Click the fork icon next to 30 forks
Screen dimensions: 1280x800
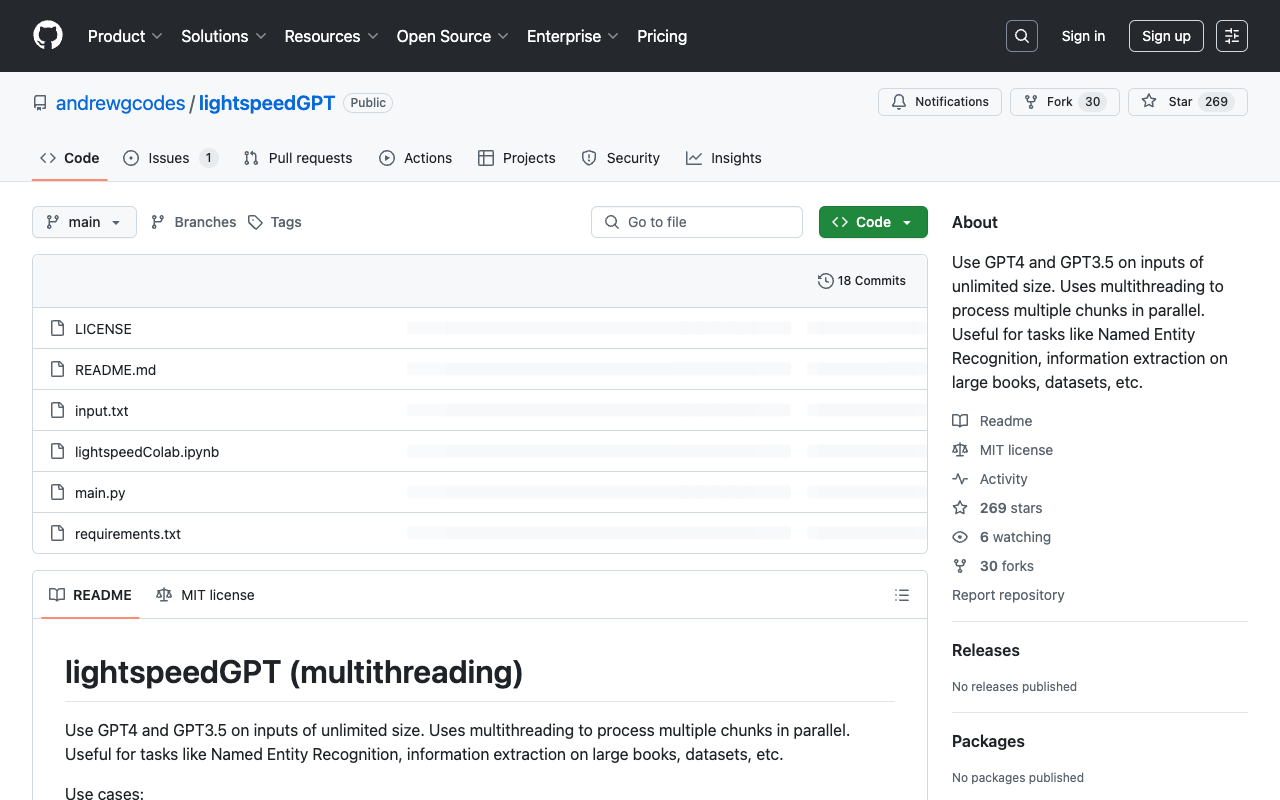960,566
